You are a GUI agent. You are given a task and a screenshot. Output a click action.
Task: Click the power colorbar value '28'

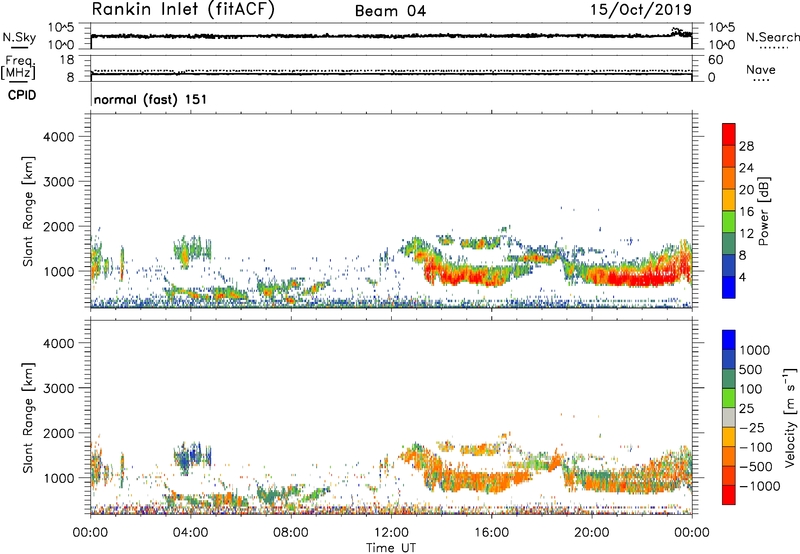tap(746, 146)
